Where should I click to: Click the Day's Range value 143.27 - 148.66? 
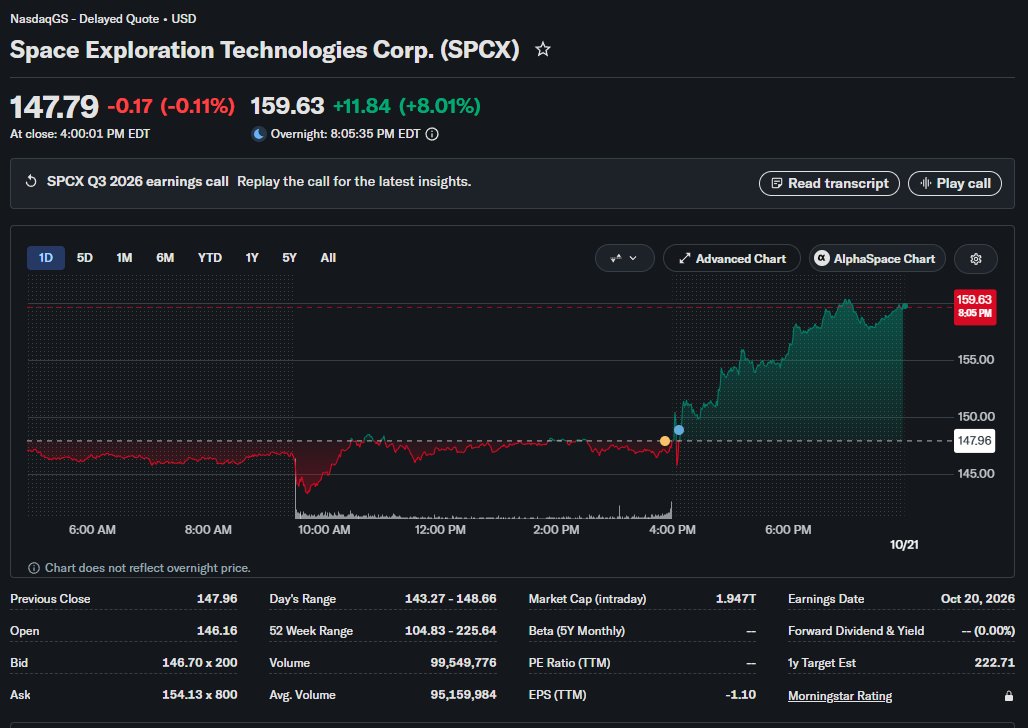click(450, 599)
